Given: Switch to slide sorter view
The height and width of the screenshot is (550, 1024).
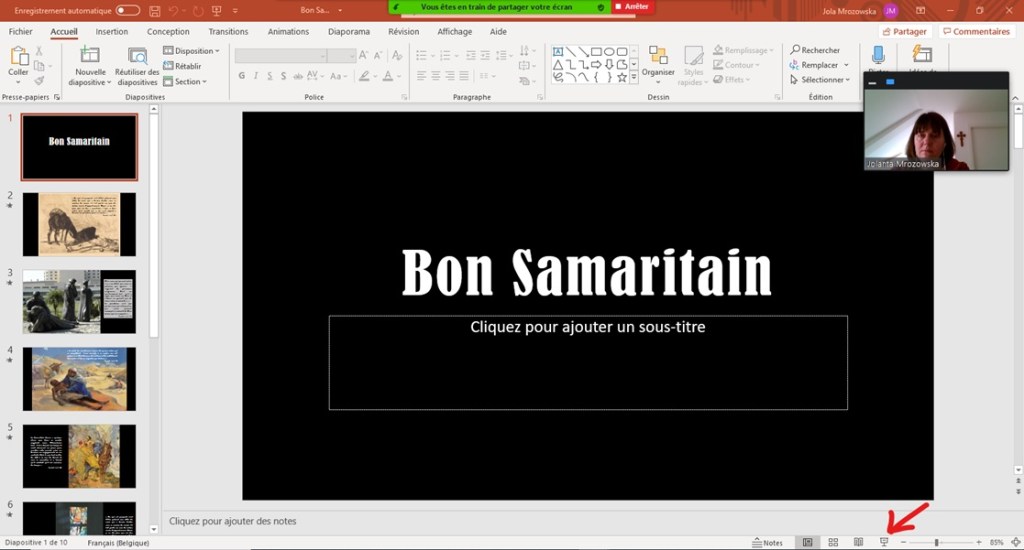Looking at the screenshot, I should [833, 542].
